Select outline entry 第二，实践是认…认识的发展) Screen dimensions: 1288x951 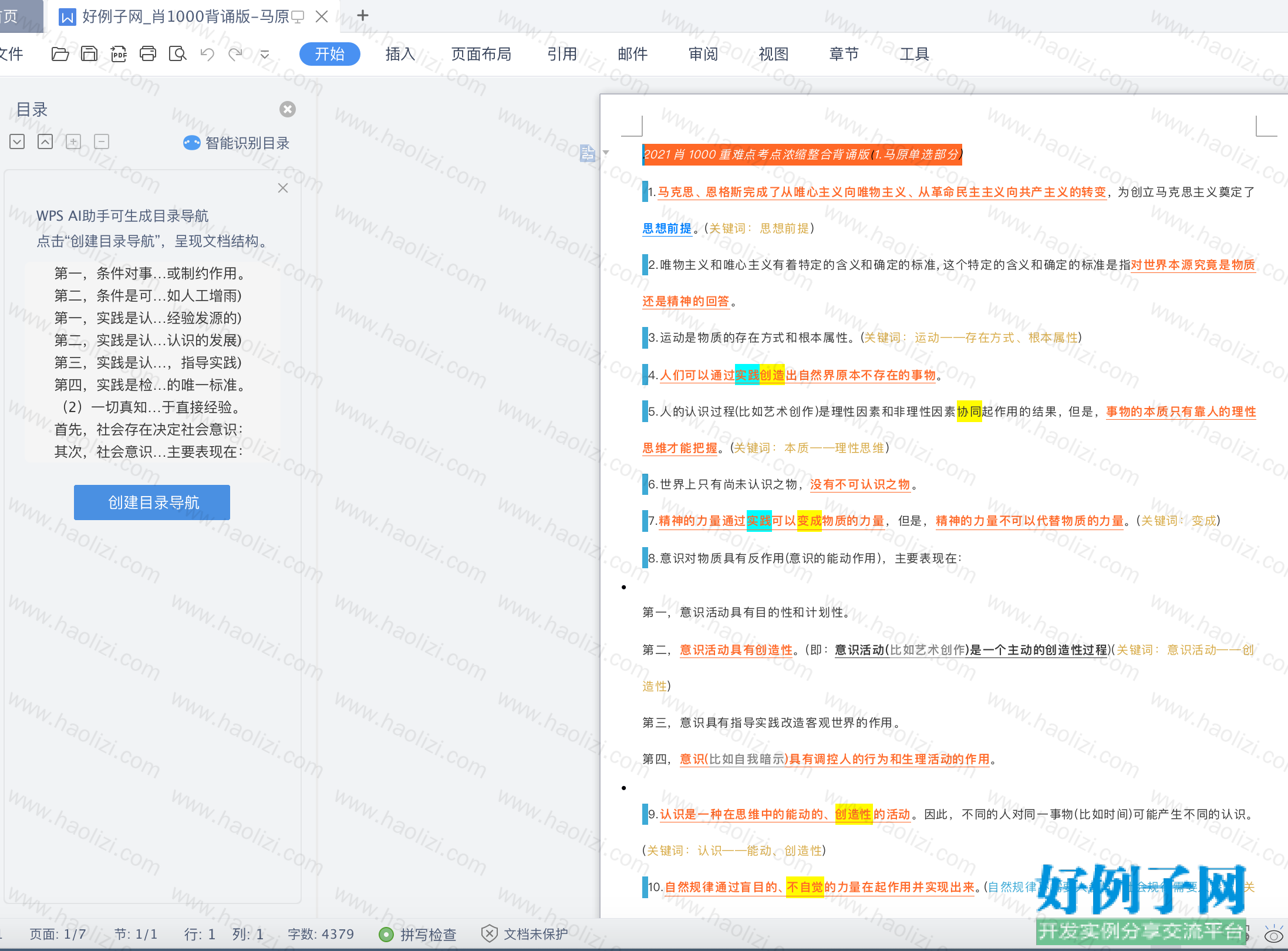click(x=148, y=340)
